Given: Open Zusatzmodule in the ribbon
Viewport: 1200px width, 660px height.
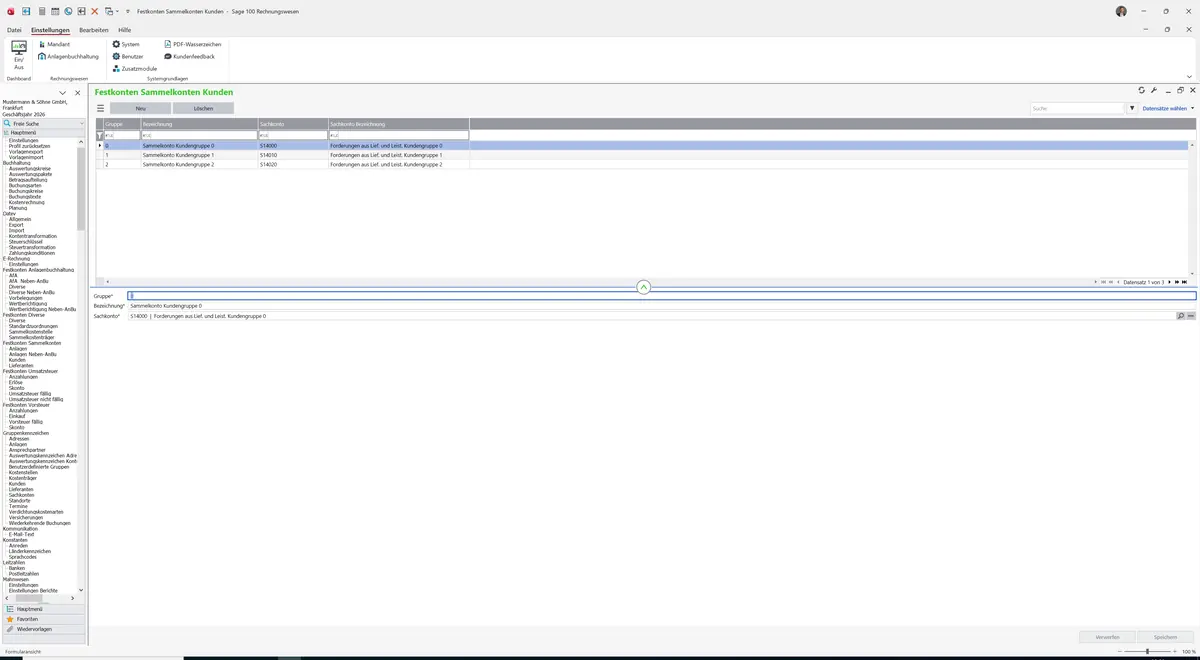Looking at the screenshot, I should (x=134, y=69).
